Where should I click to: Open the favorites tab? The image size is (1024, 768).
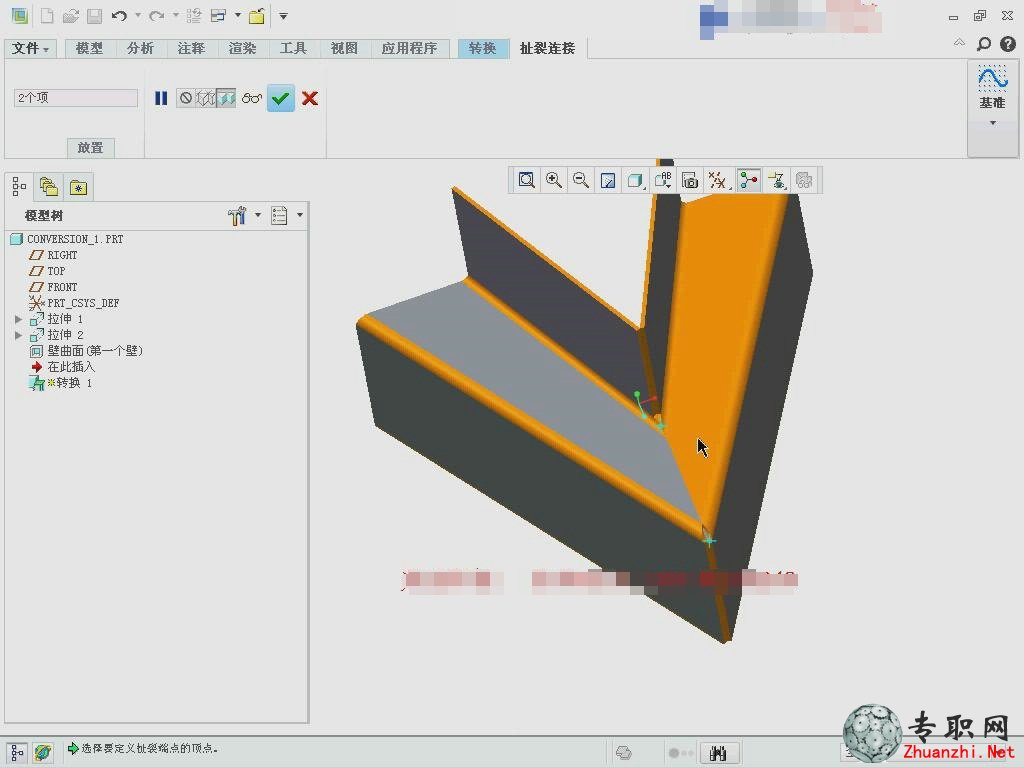click(78, 187)
